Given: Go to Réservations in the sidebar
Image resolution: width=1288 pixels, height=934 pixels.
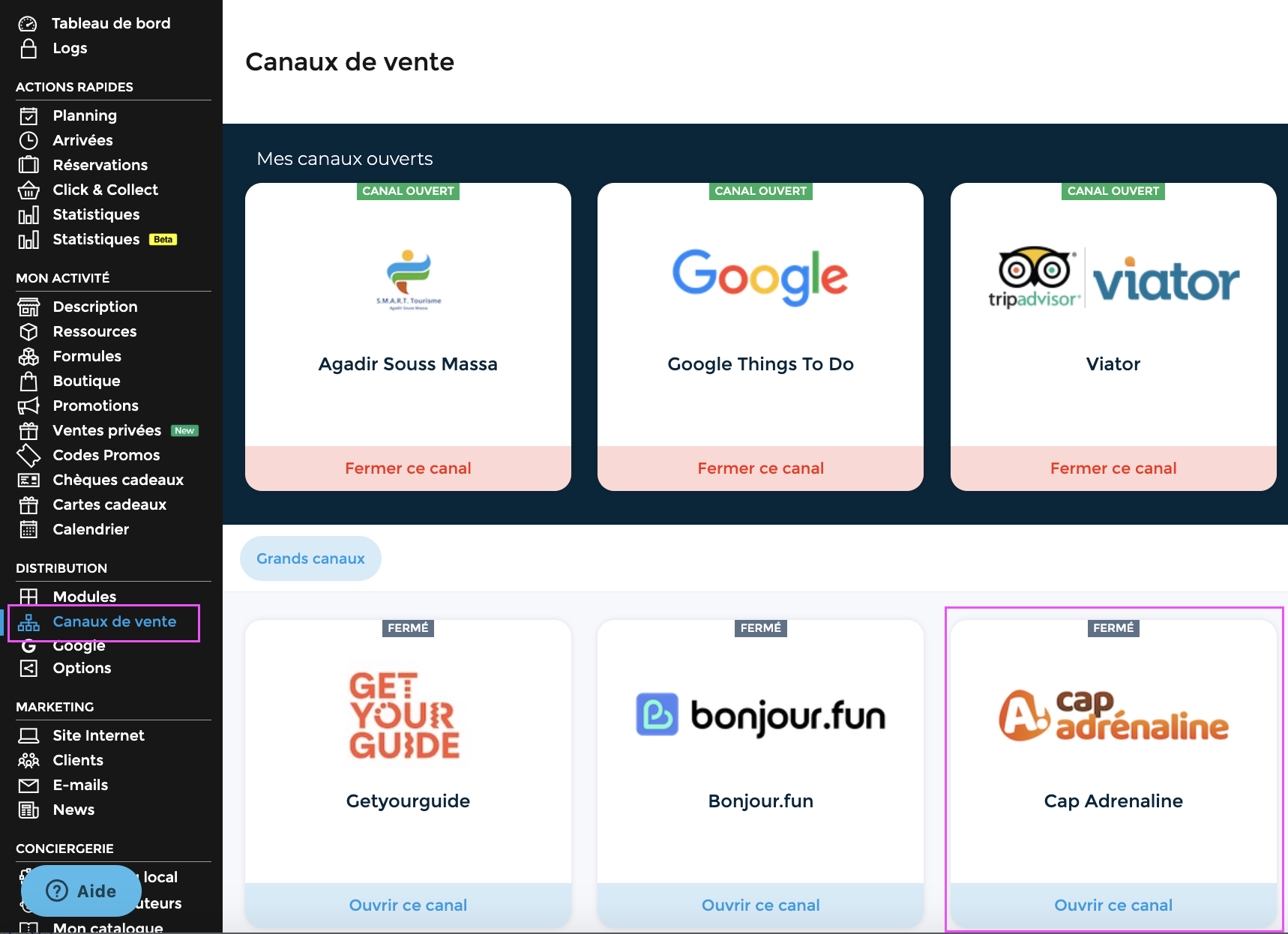Looking at the screenshot, I should [100, 165].
